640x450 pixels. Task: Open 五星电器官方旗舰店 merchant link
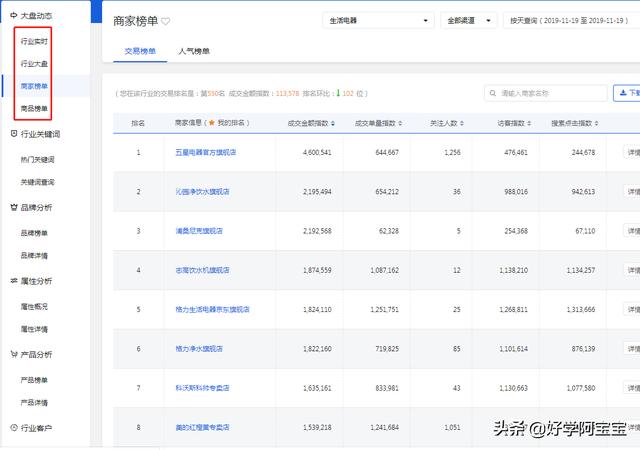tap(206, 152)
